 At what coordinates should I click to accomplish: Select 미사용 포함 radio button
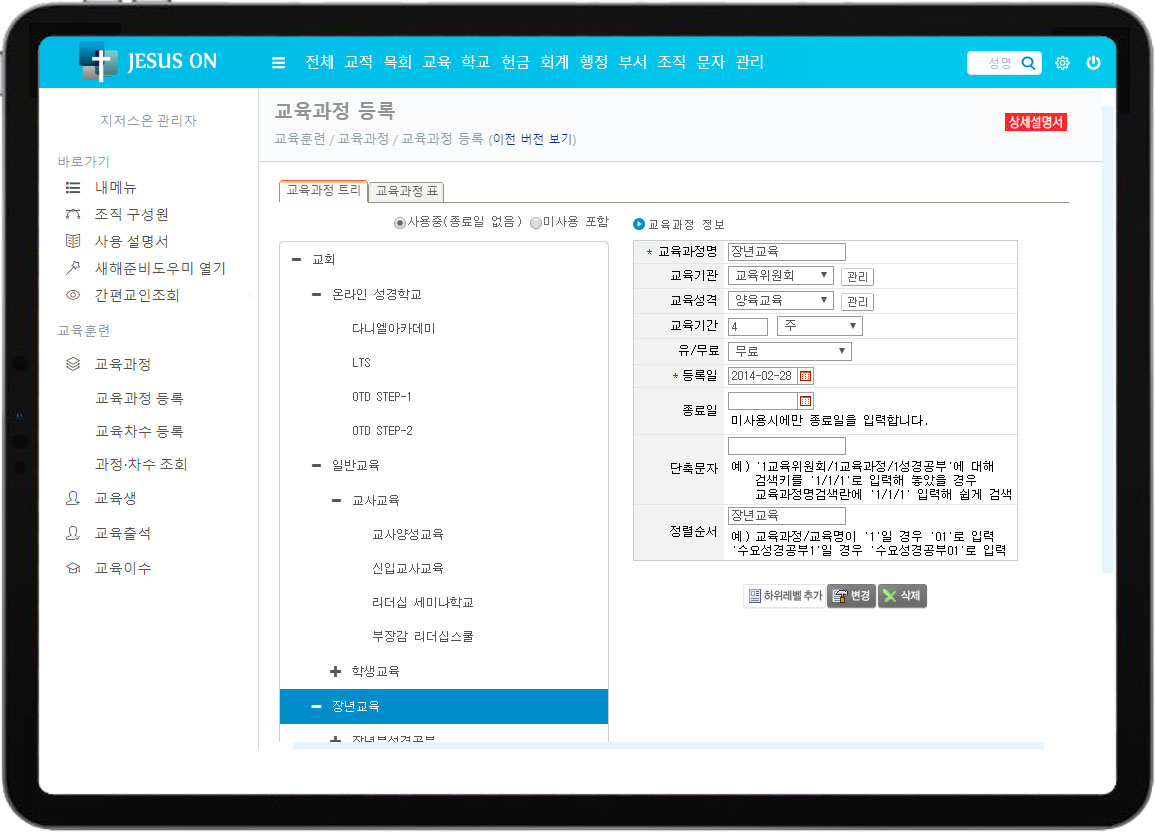pos(535,223)
